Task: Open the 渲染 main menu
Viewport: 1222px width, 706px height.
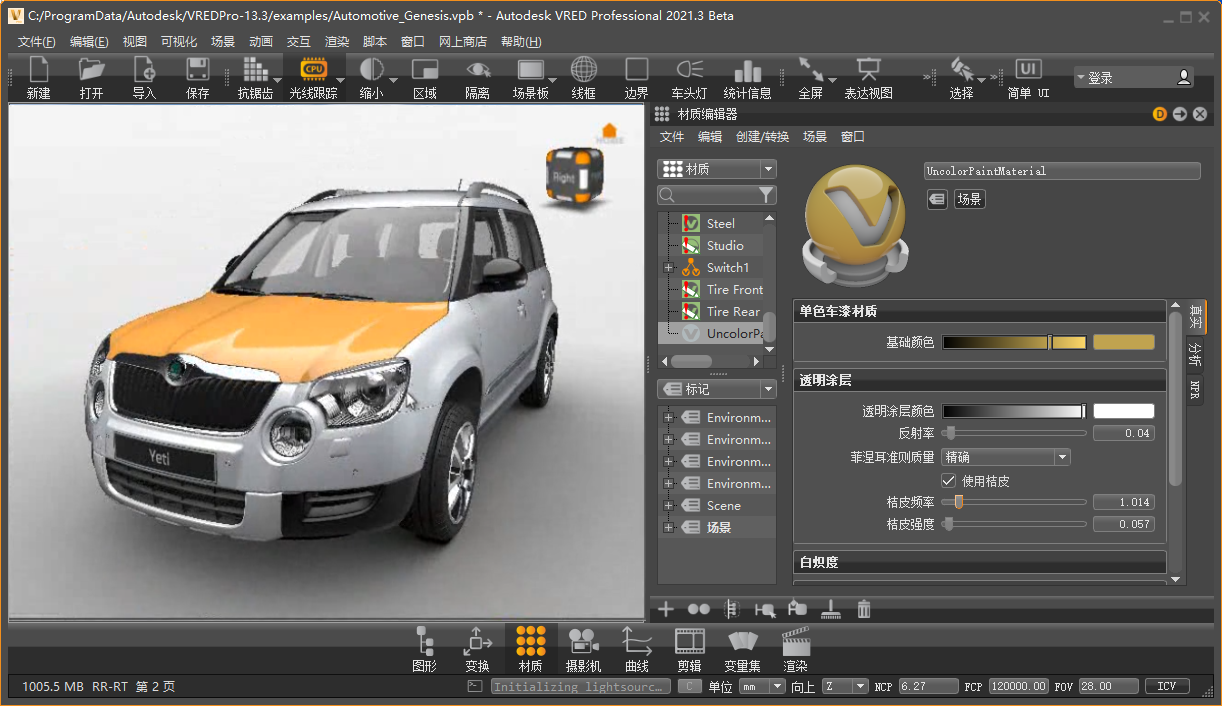Action: tap(337, 41)
